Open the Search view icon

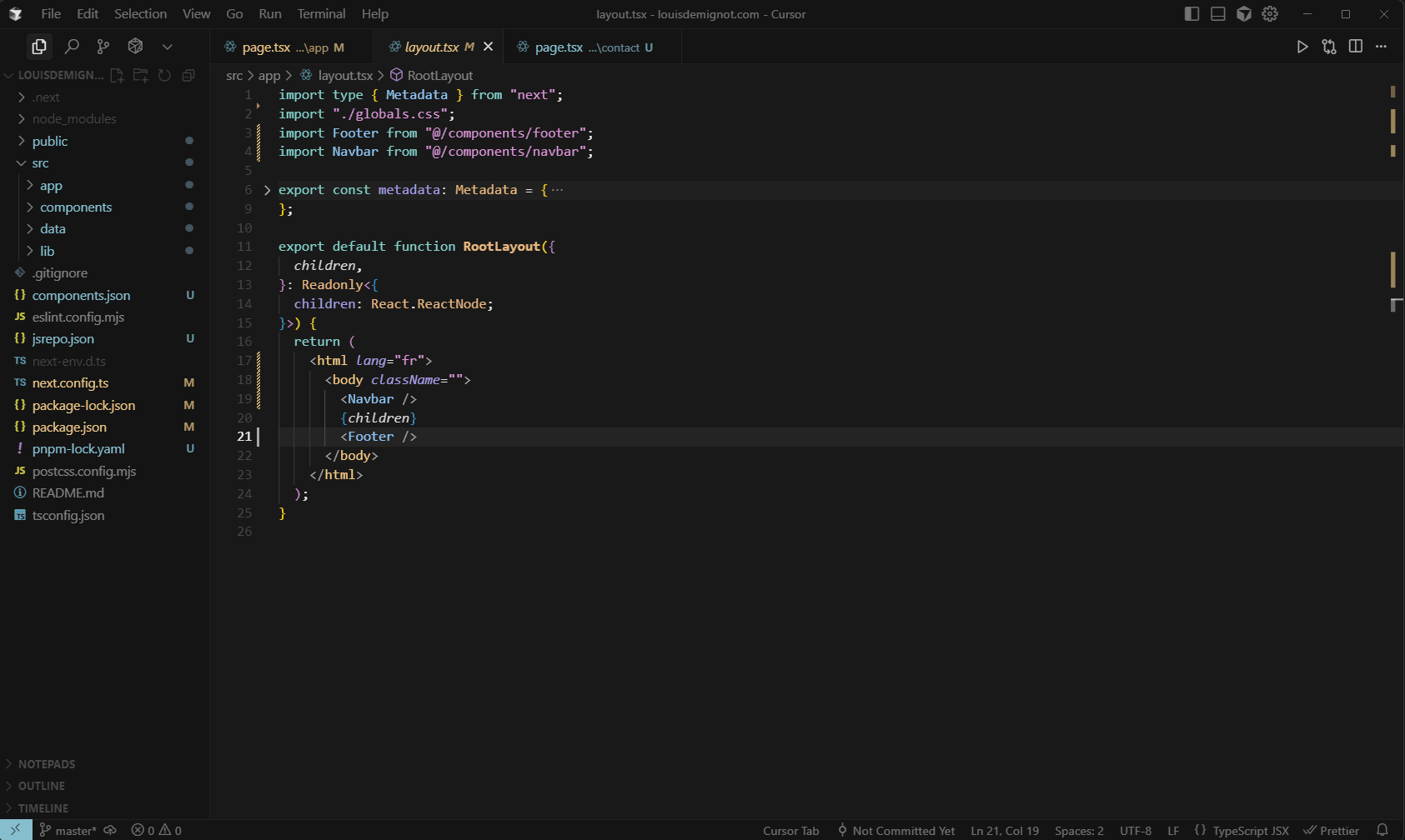click(x=72, y=47)
